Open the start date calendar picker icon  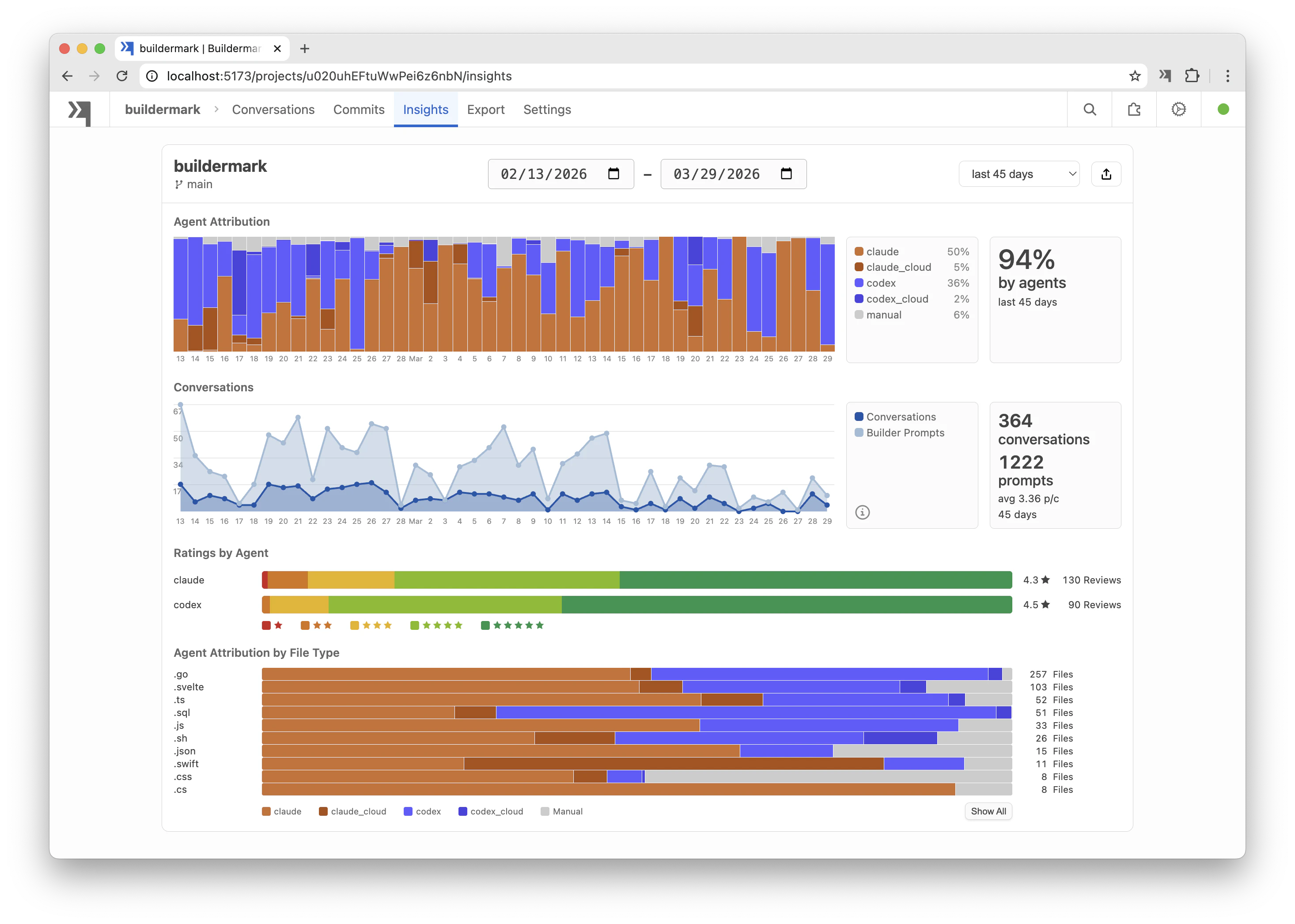tap(613, 174)
